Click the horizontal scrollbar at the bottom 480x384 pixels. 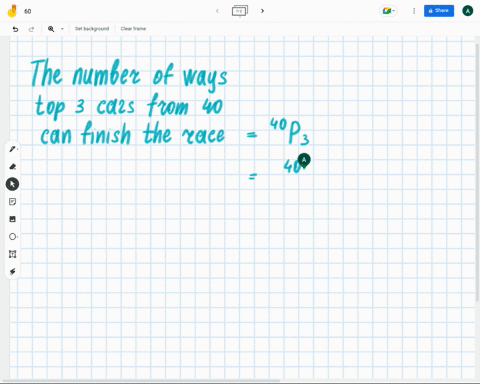click(x=142, y=380)
